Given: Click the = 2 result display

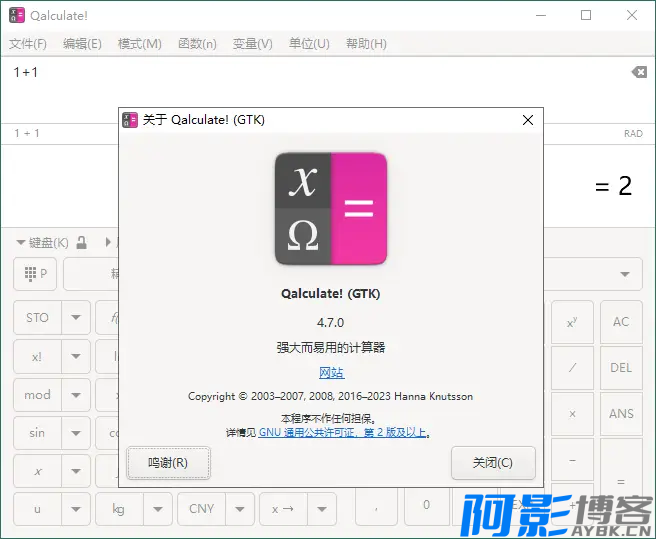Looking at the screenshot, I should 613,186.
